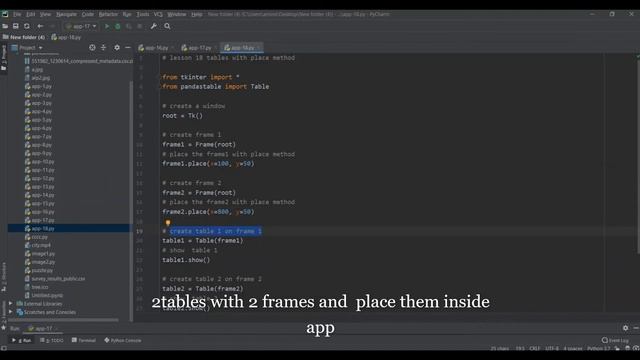Click the Event Log icon

[604, 340]
